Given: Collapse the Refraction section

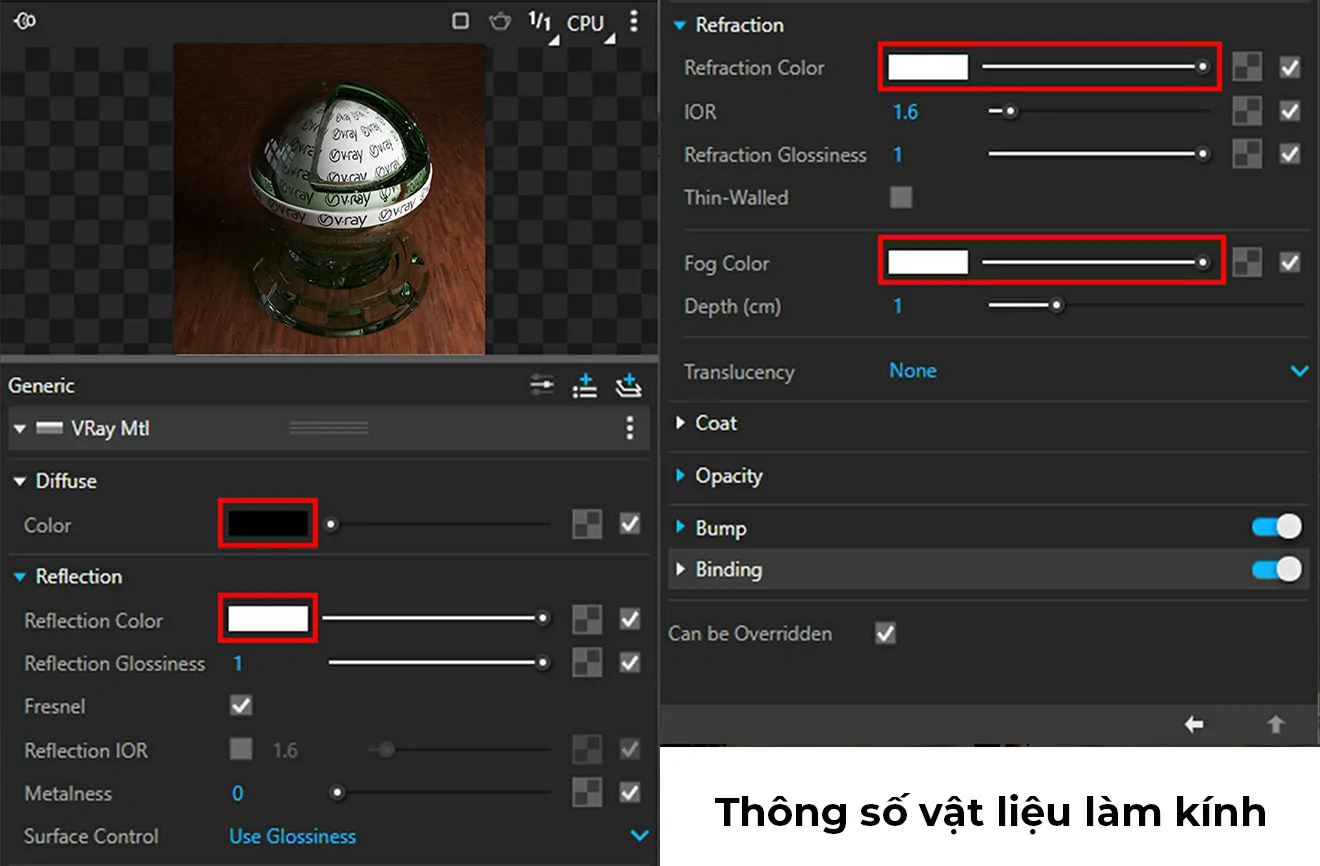Looking at the screenshot, I should [681, 25].
